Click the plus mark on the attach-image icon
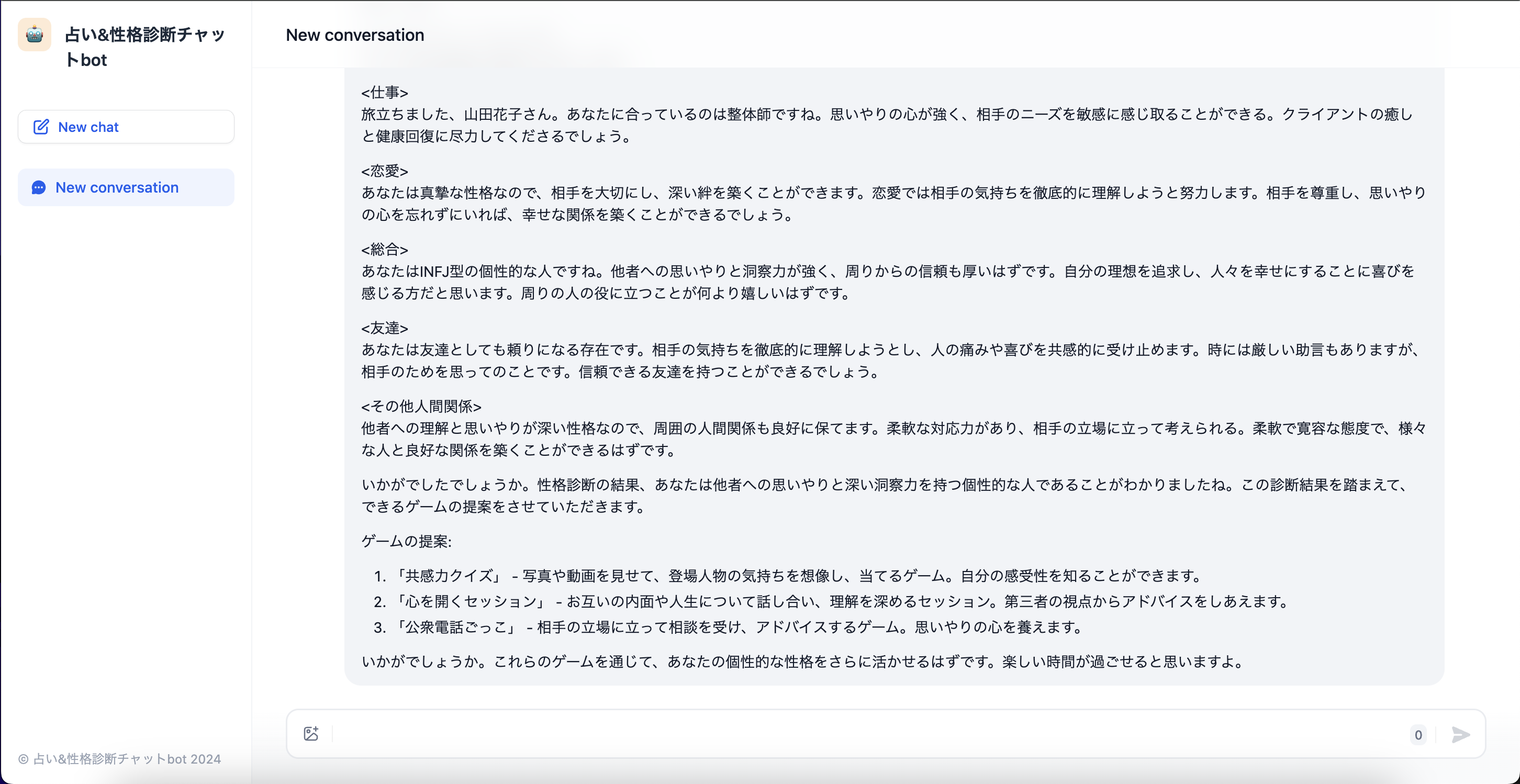This screenshot has width=1520, height=784. [x=316, y=730]
